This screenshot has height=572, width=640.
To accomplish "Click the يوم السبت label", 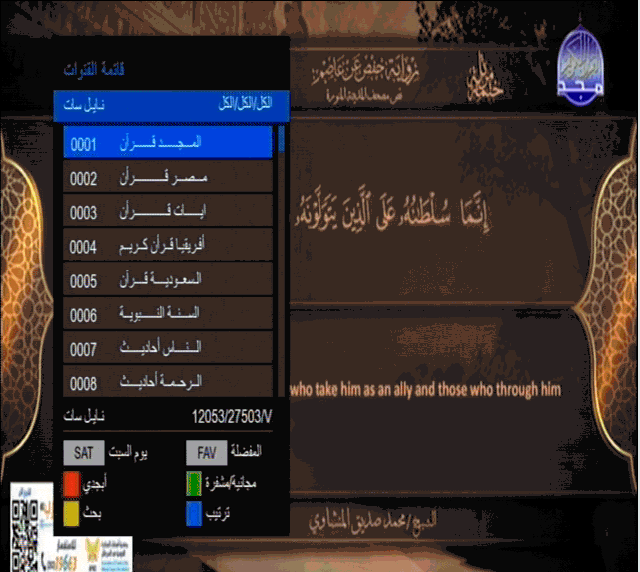I will tap(128, 452).
